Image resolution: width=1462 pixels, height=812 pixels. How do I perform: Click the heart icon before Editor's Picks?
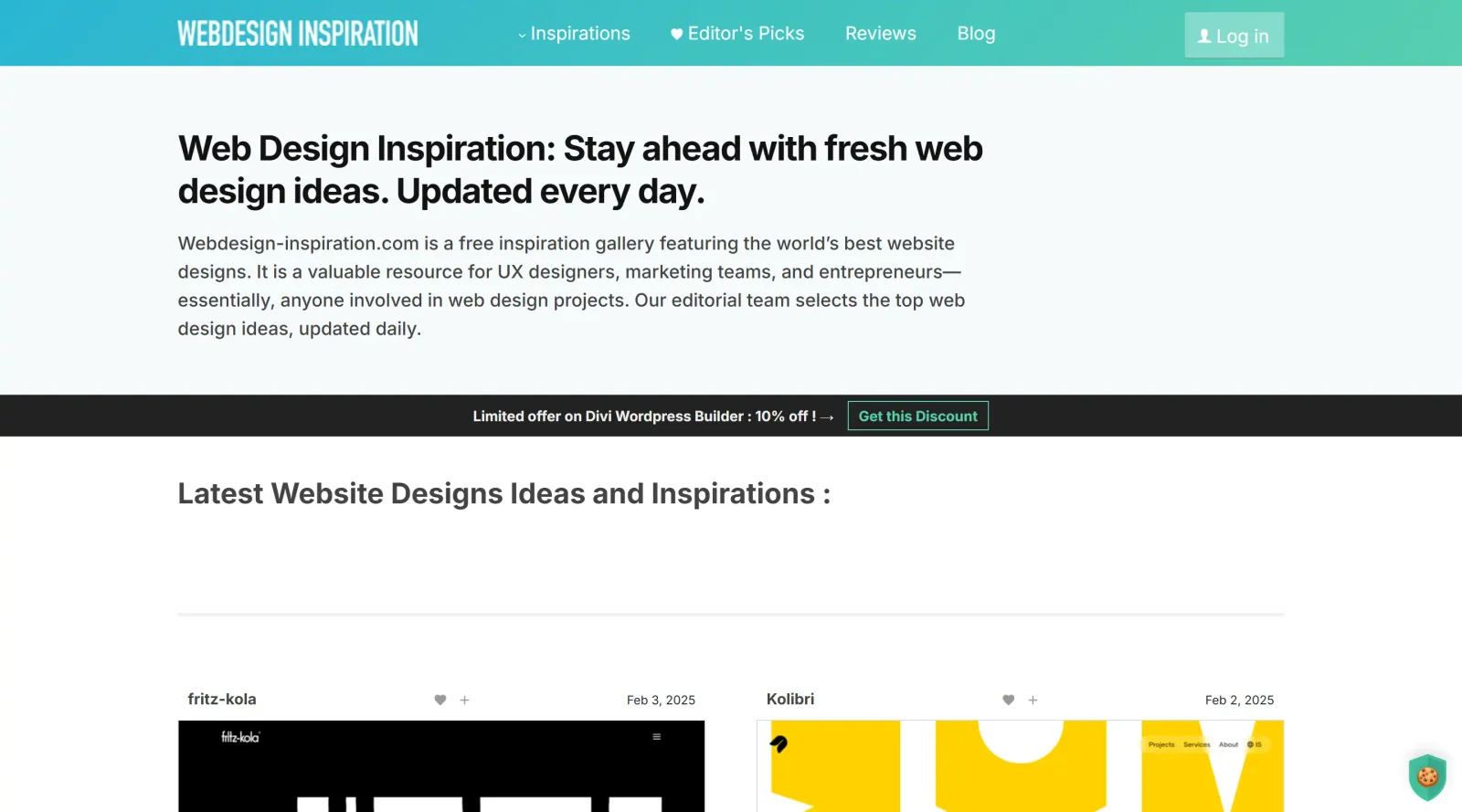point(675,33)
